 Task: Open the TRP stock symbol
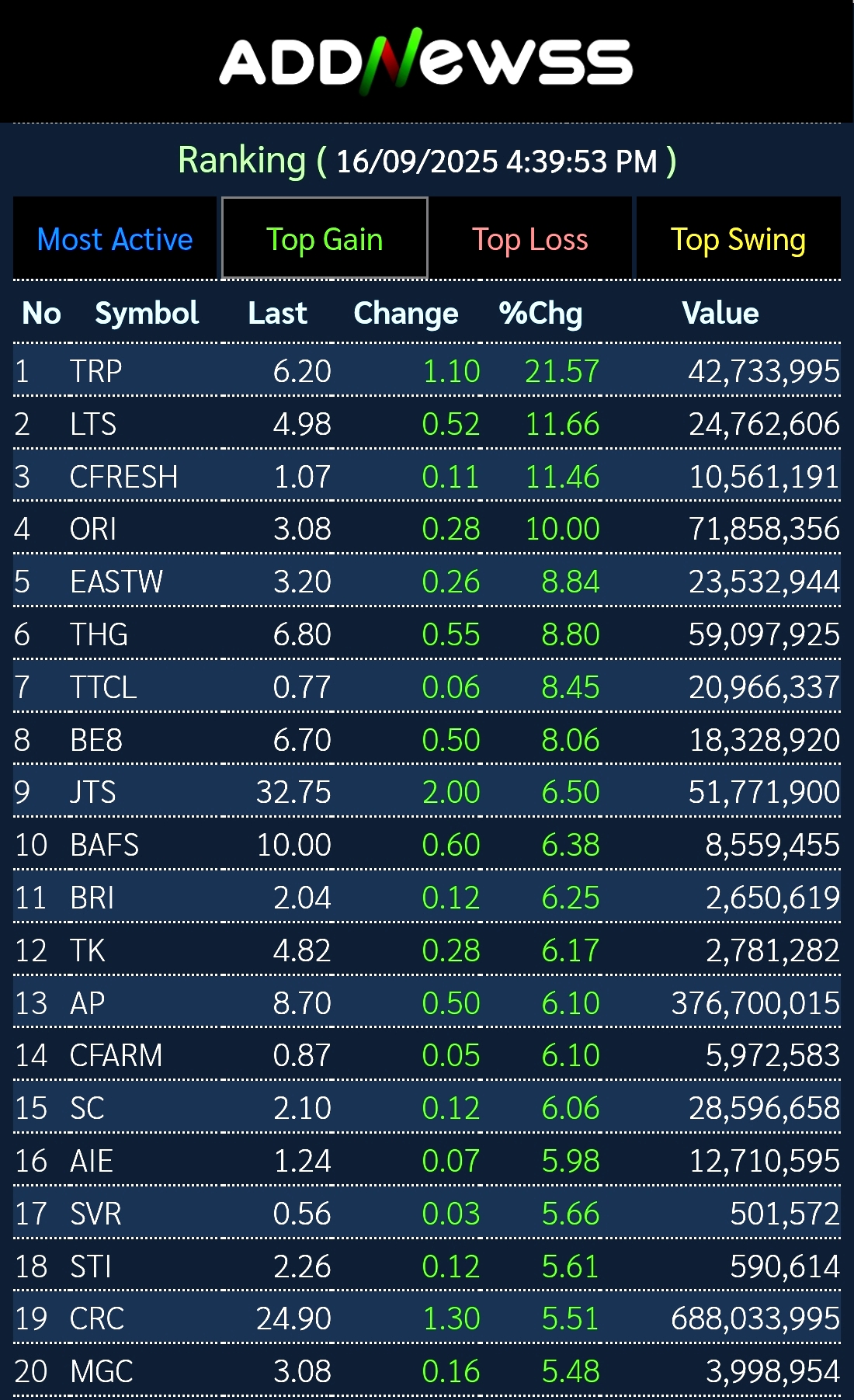[x=96, y=371]
